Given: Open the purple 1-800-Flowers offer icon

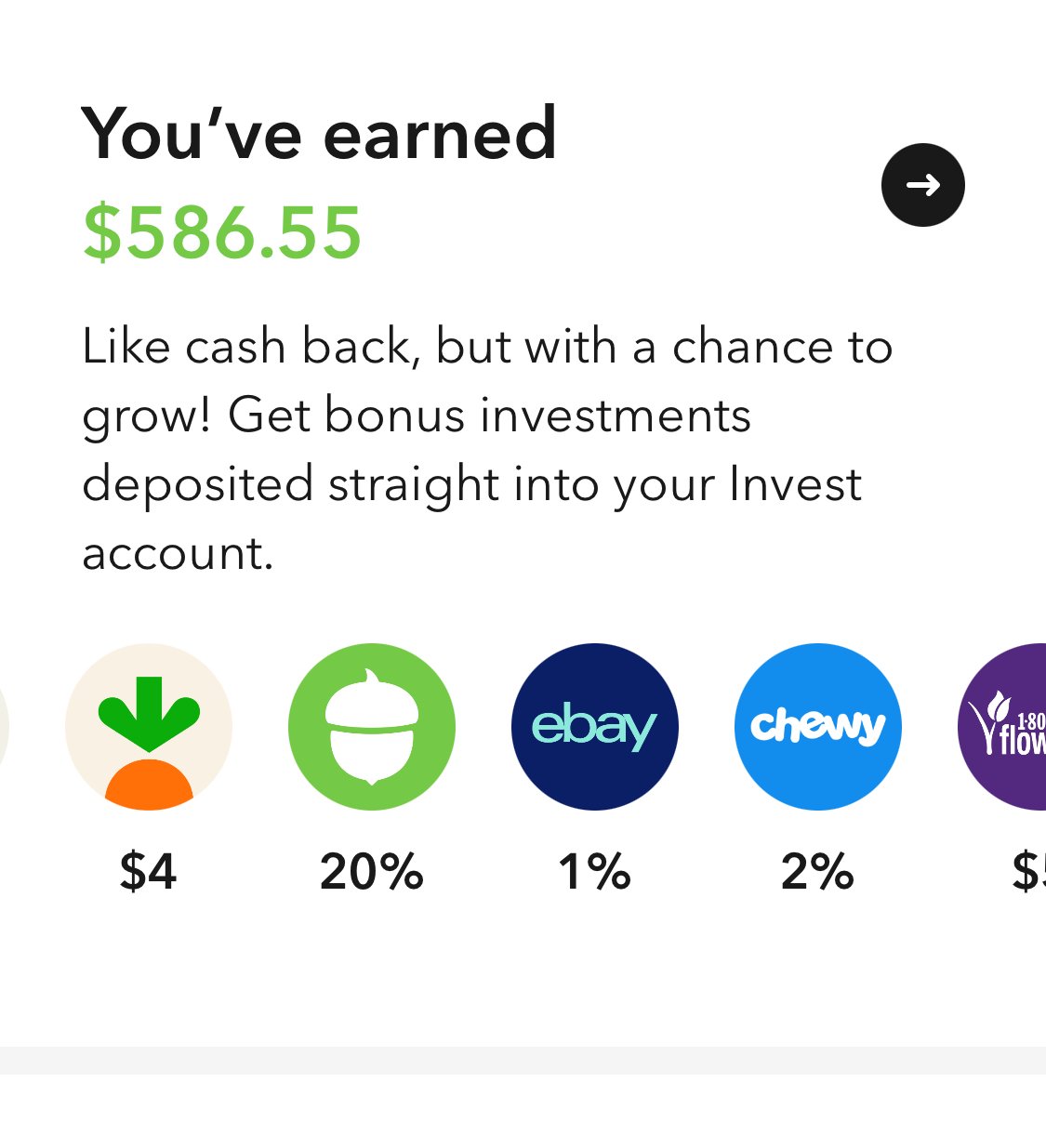Looking at the screenshot, I should pos(1002,727).
